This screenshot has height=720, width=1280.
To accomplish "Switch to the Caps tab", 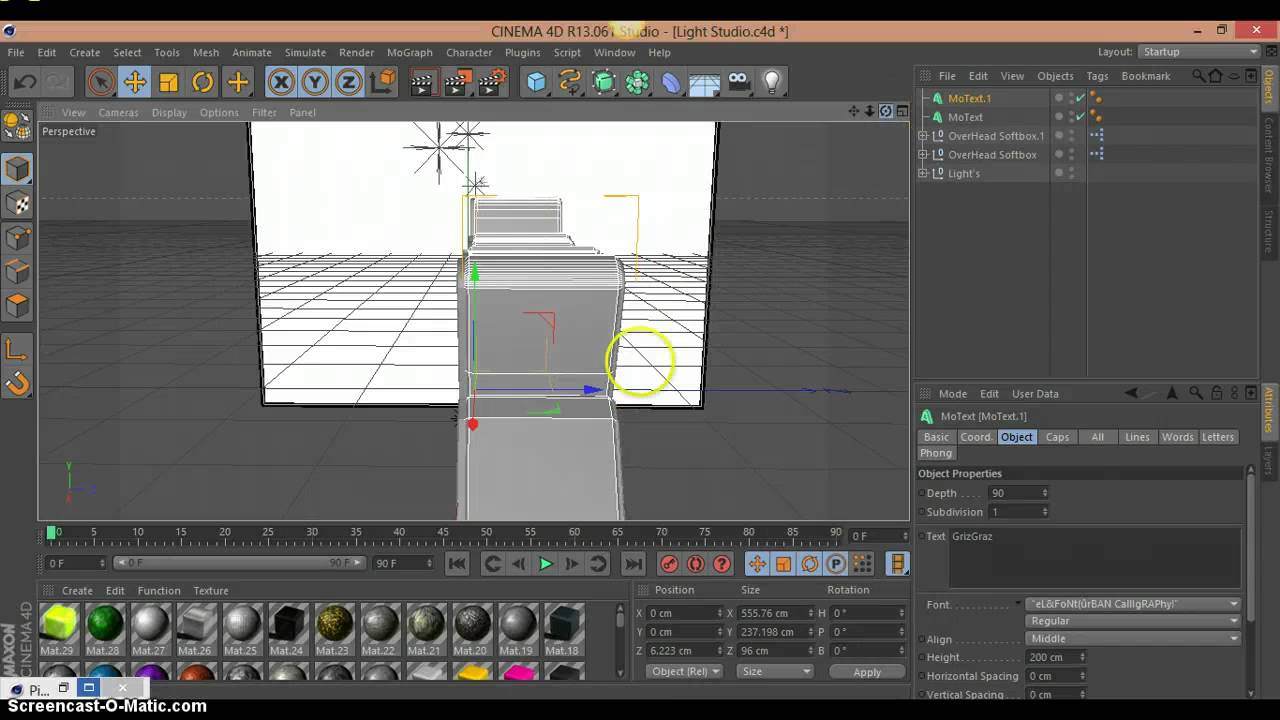I will [1057, 437].
